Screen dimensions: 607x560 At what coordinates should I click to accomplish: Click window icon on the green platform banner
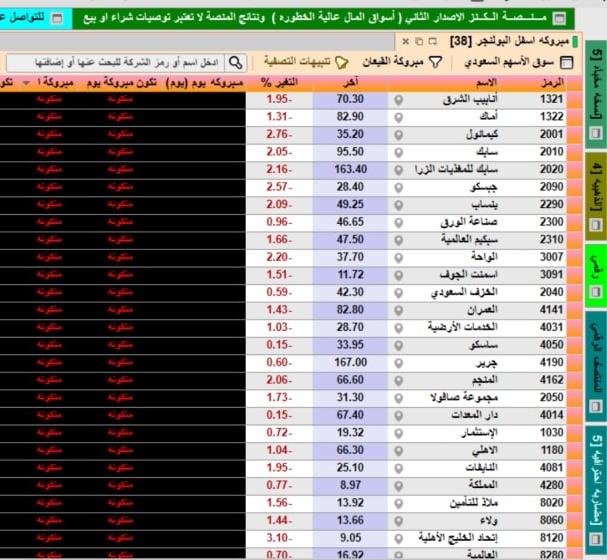pyautogui.click(x=559, y=18)
